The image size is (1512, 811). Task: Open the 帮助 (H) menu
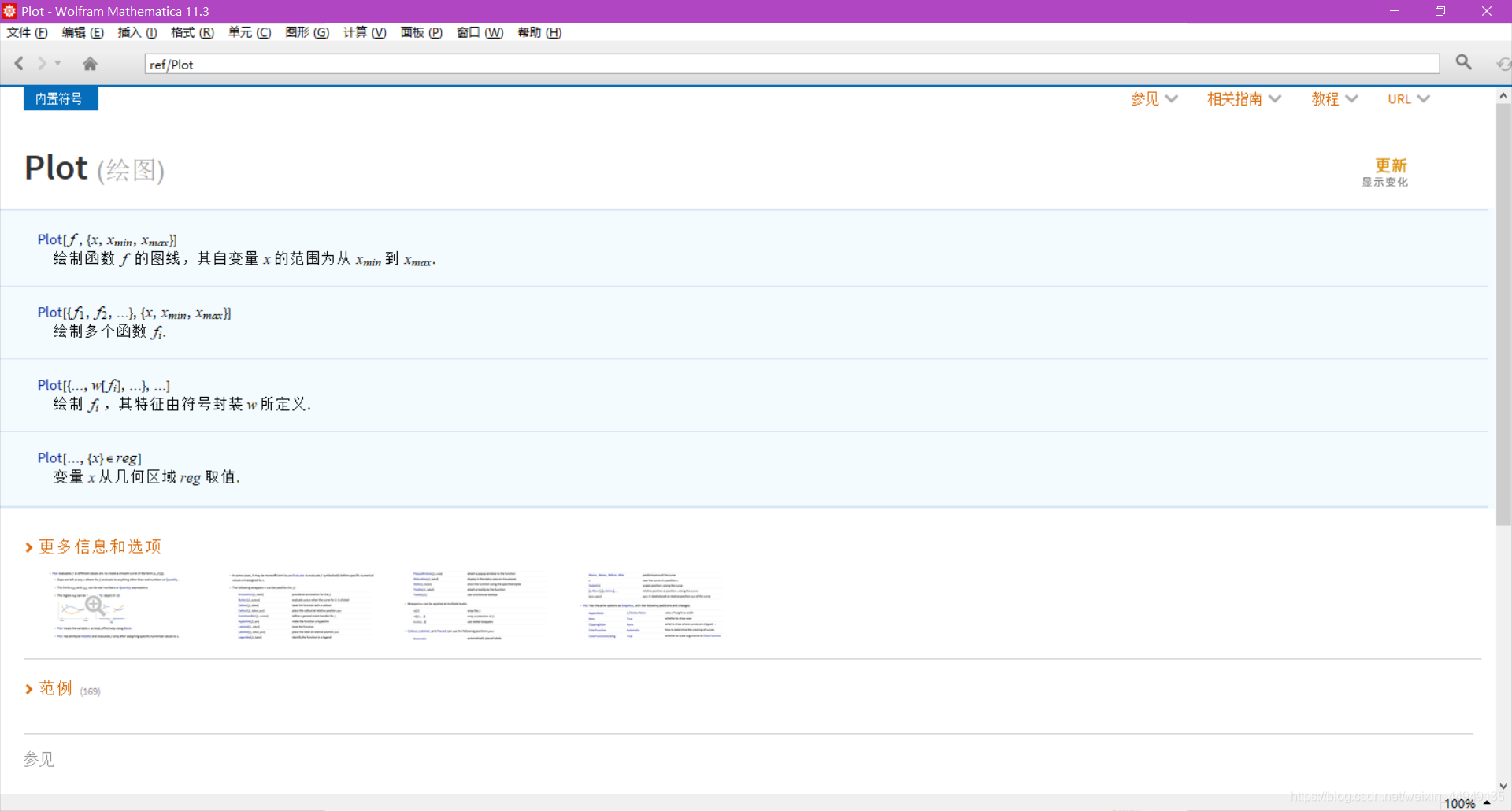coord(539,32)
